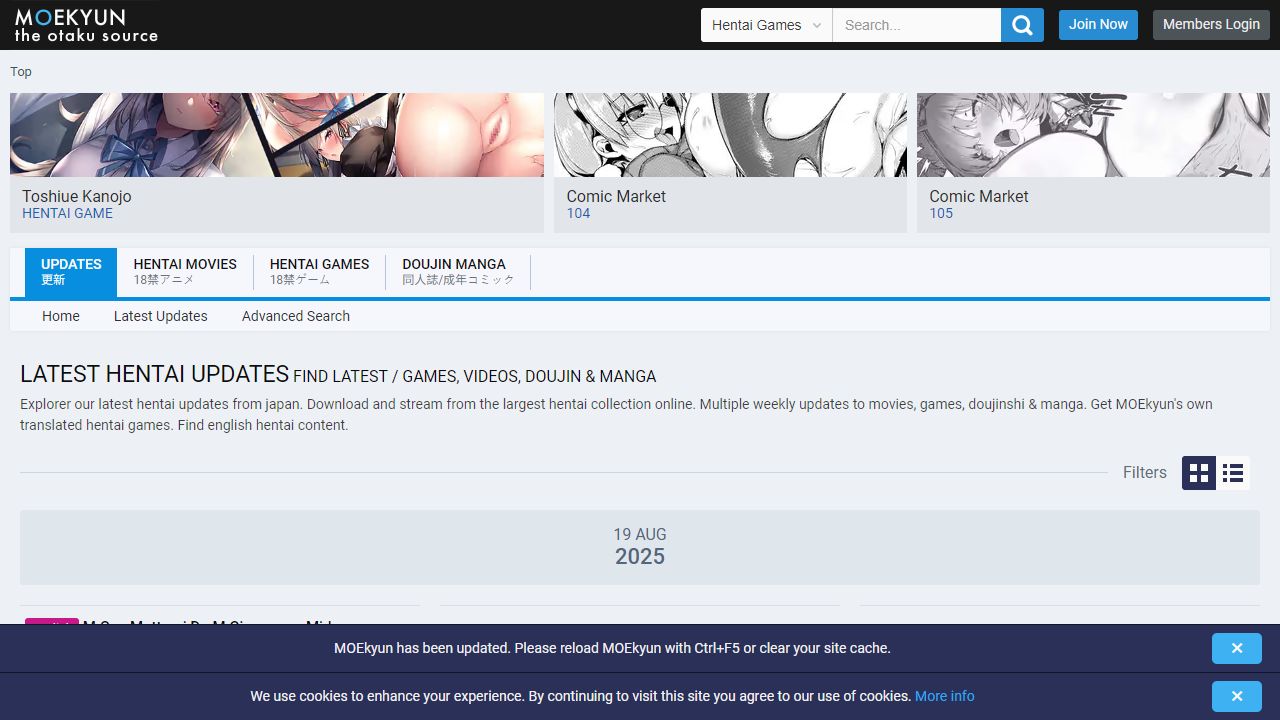Click HENTAI GAME label under Toshiue Kanojo

[x=67, y=213]
